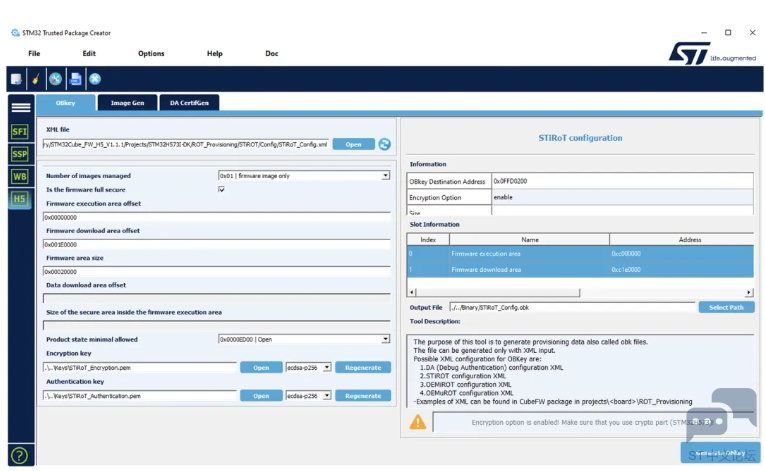
Task: Click the Encryption key path field
Action: pyautogui.click(x=140, y=368)
